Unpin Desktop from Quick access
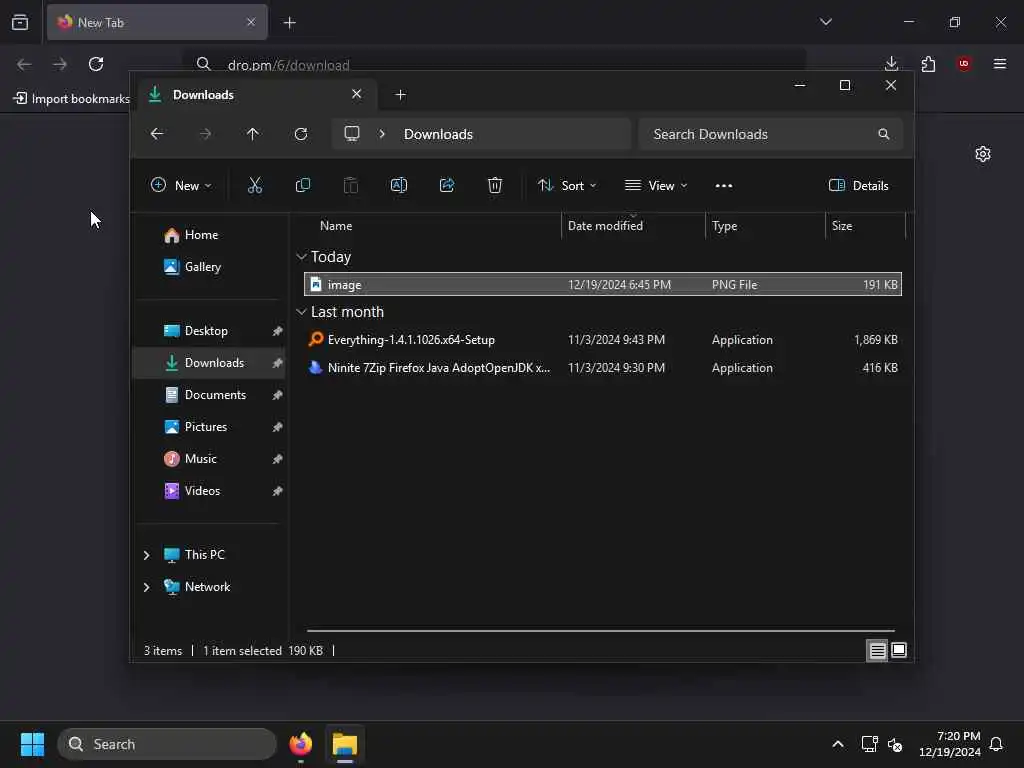The width and height of the screenshot is (1024, 768). [278, 331]
